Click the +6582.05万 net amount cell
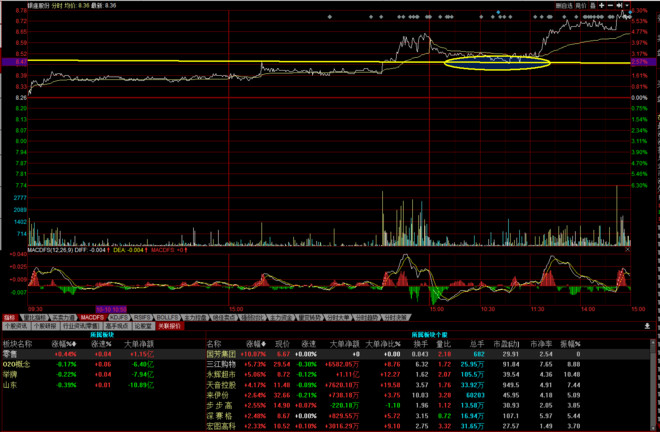This screenshot has height=432, width=660. pyautogui.click(x=343, y=364)
